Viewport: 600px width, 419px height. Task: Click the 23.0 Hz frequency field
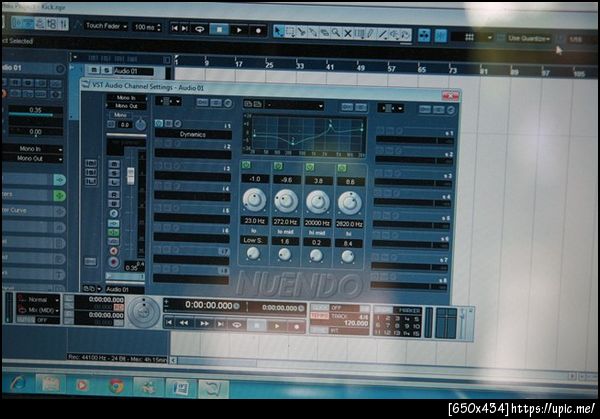pos(254,221)
